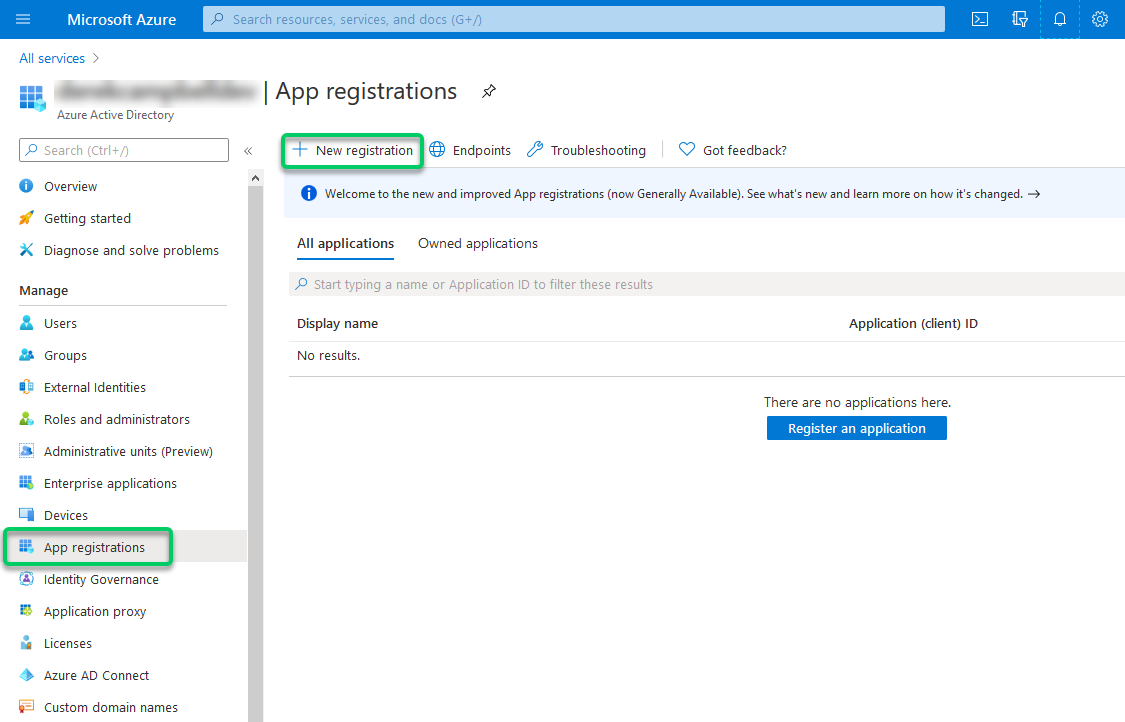Pin App registrations to dashboard
Screen dimensions: 1125x722
(489, 91)
